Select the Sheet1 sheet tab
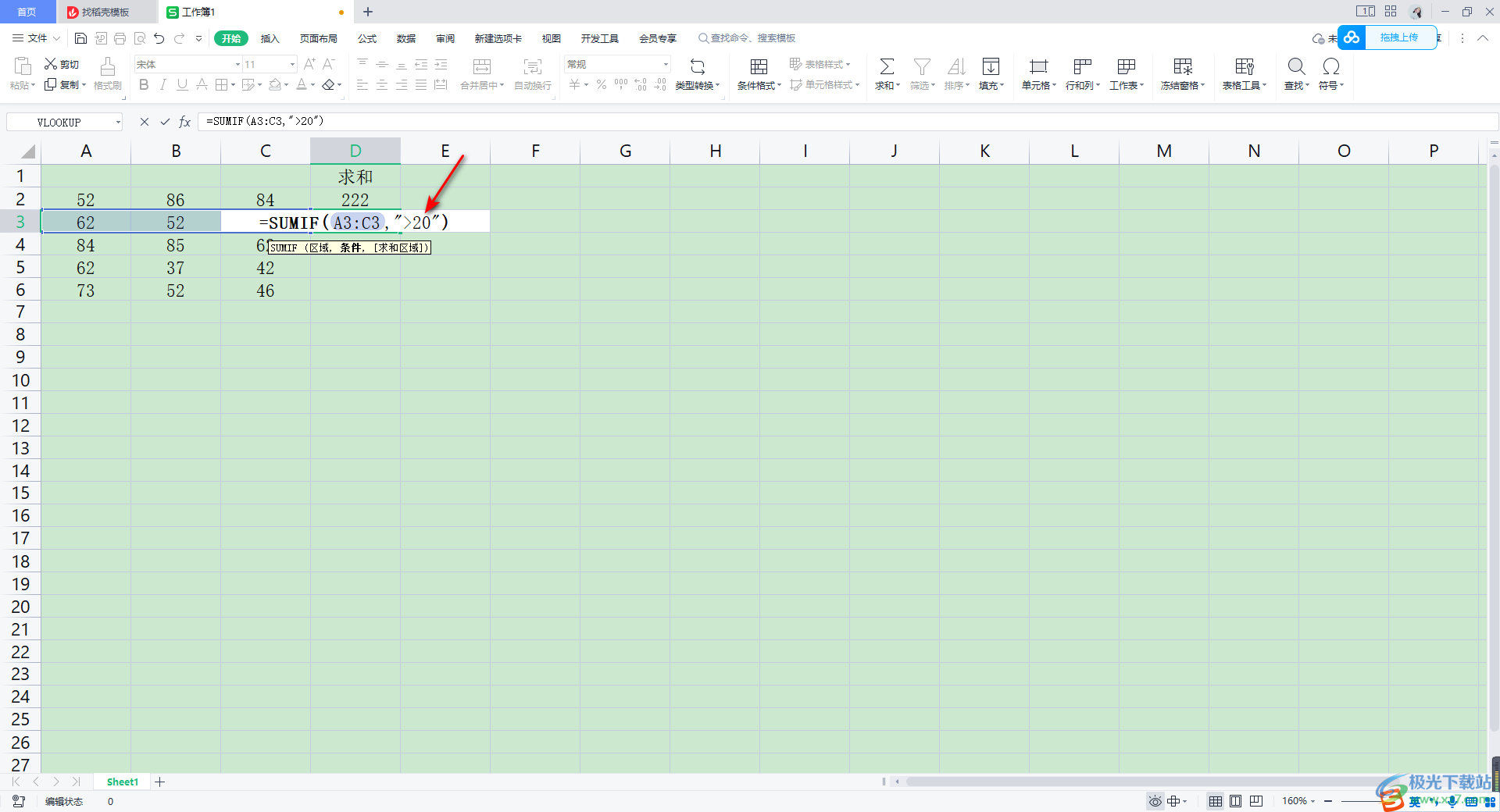This screenshot has width=1500, height=812. [123, 782]
